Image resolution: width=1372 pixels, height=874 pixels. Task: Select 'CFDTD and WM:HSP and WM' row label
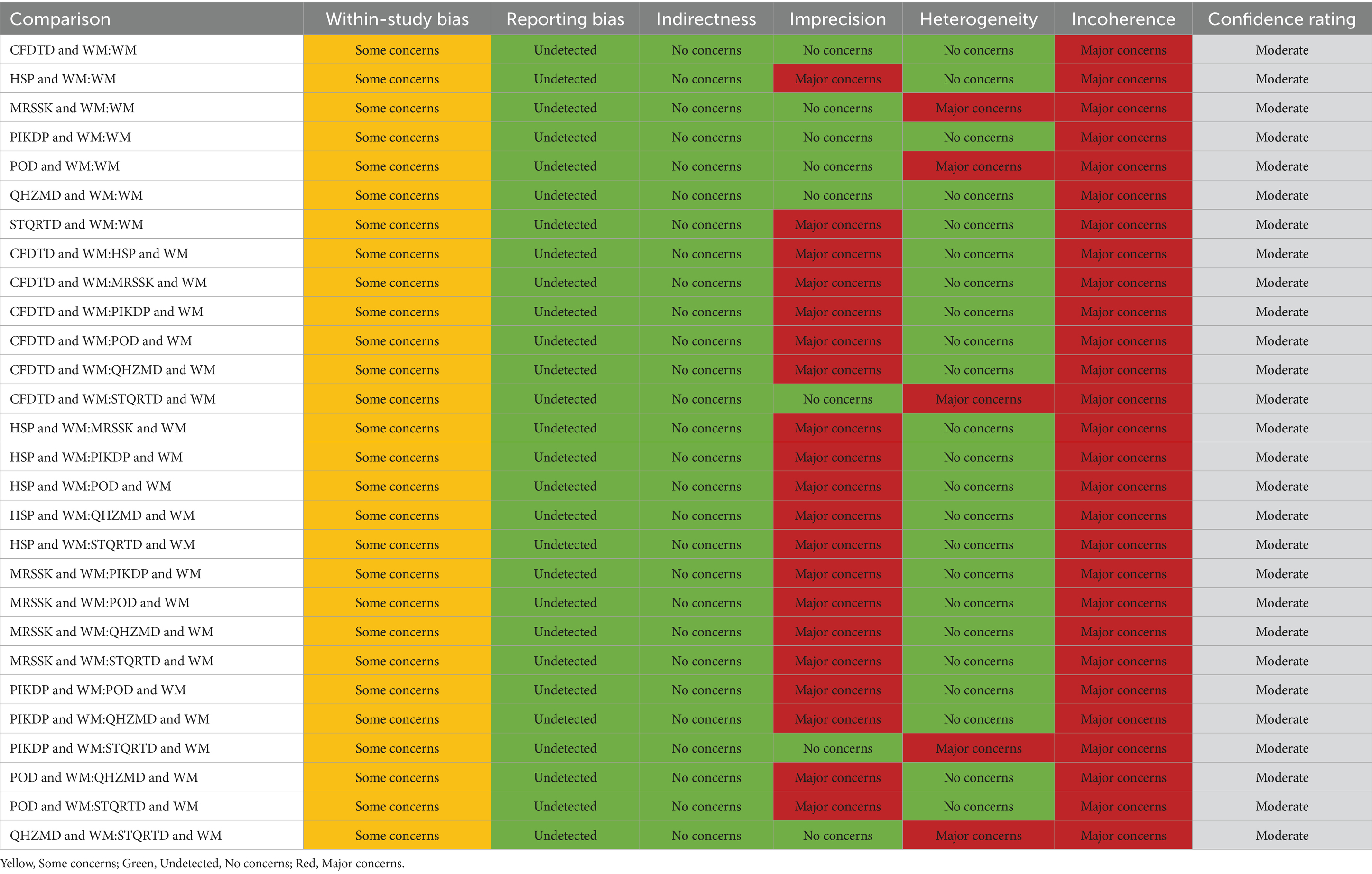point(99,254)
